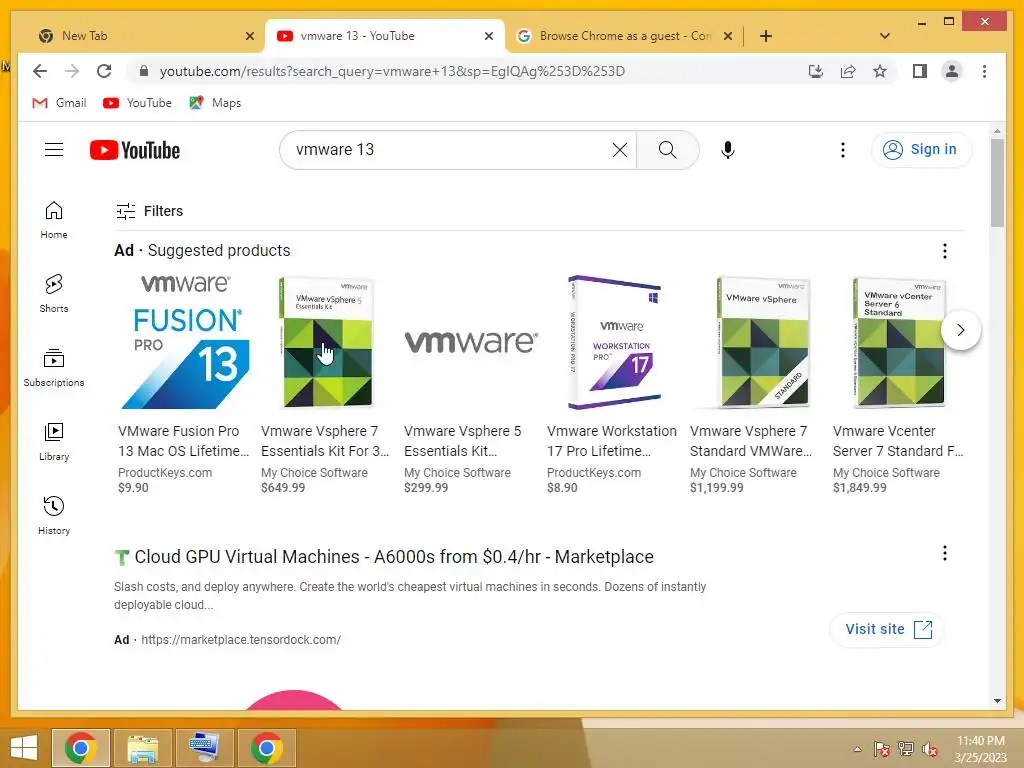Screen dimensions: 1024x768
Task: Open the YouTube hamburger guide menu
Action: tap(54, 150)
